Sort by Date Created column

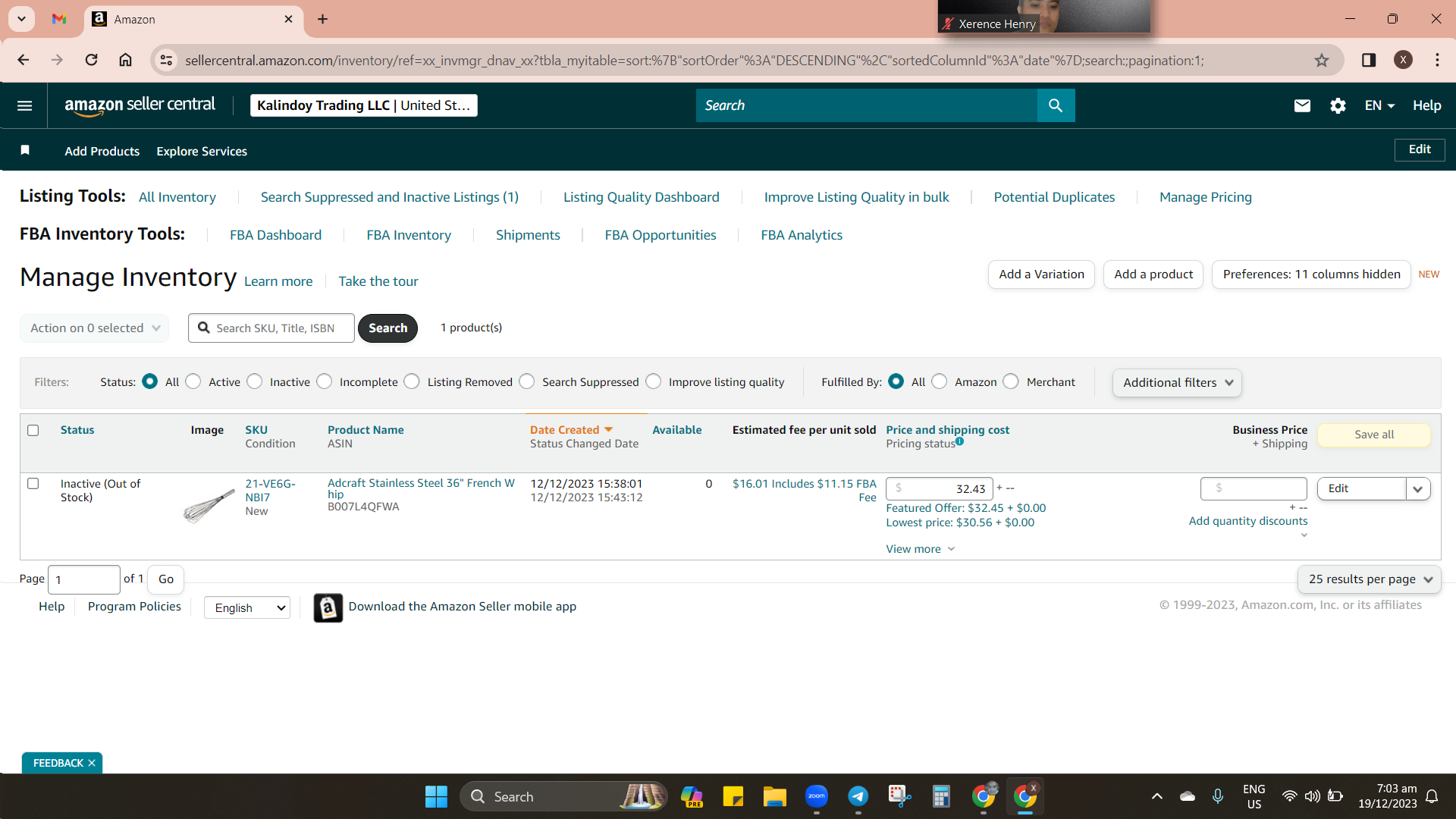coord(571,430)
